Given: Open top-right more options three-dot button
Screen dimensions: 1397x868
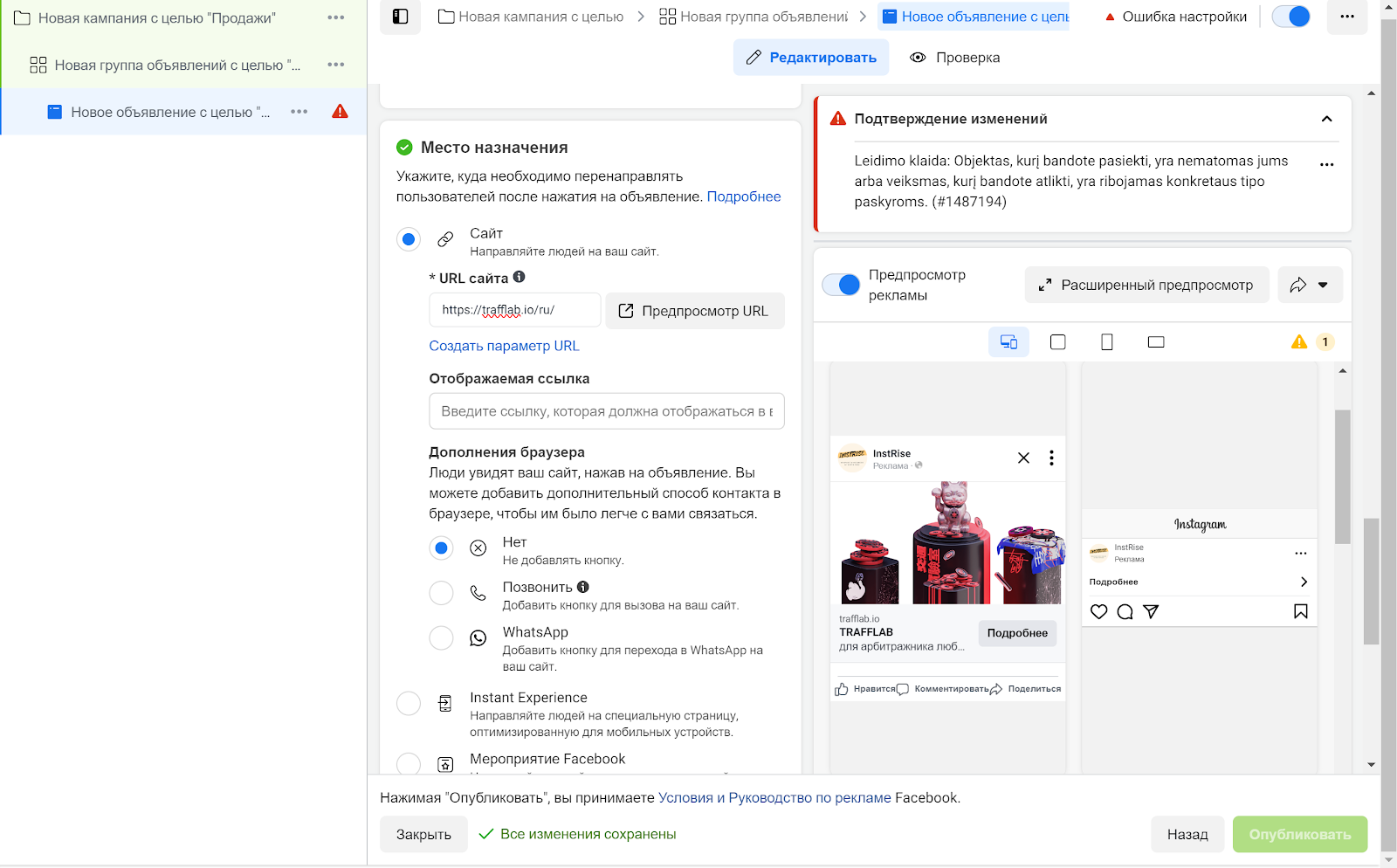Looking at the screenshot, I should 1347,17.
